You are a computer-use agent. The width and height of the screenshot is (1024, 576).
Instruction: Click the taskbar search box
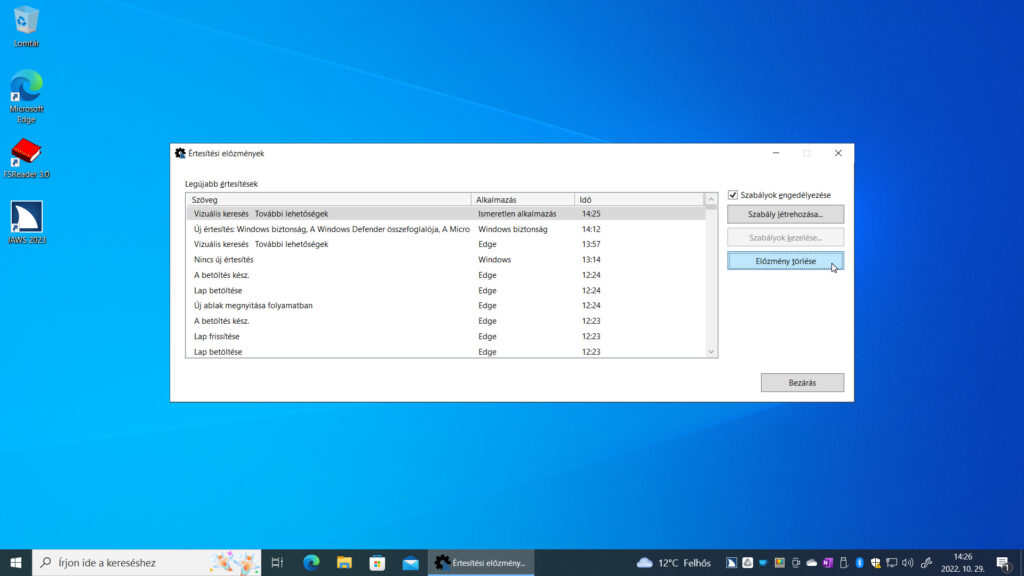pos(146,562)
